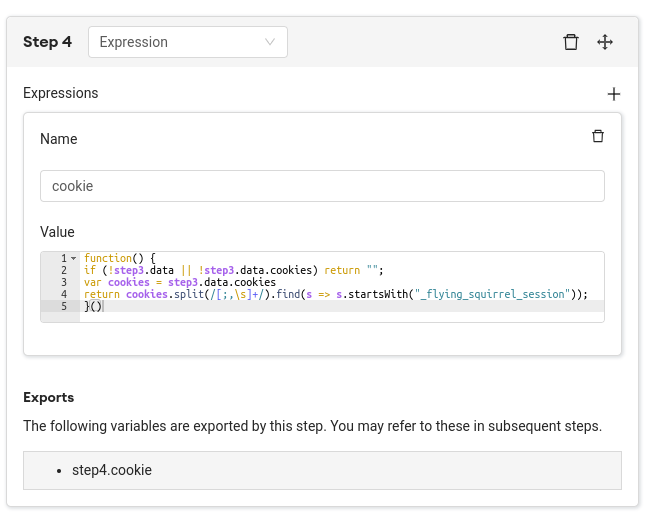Click line number 4 in the gutter

[x=63, y=294]
